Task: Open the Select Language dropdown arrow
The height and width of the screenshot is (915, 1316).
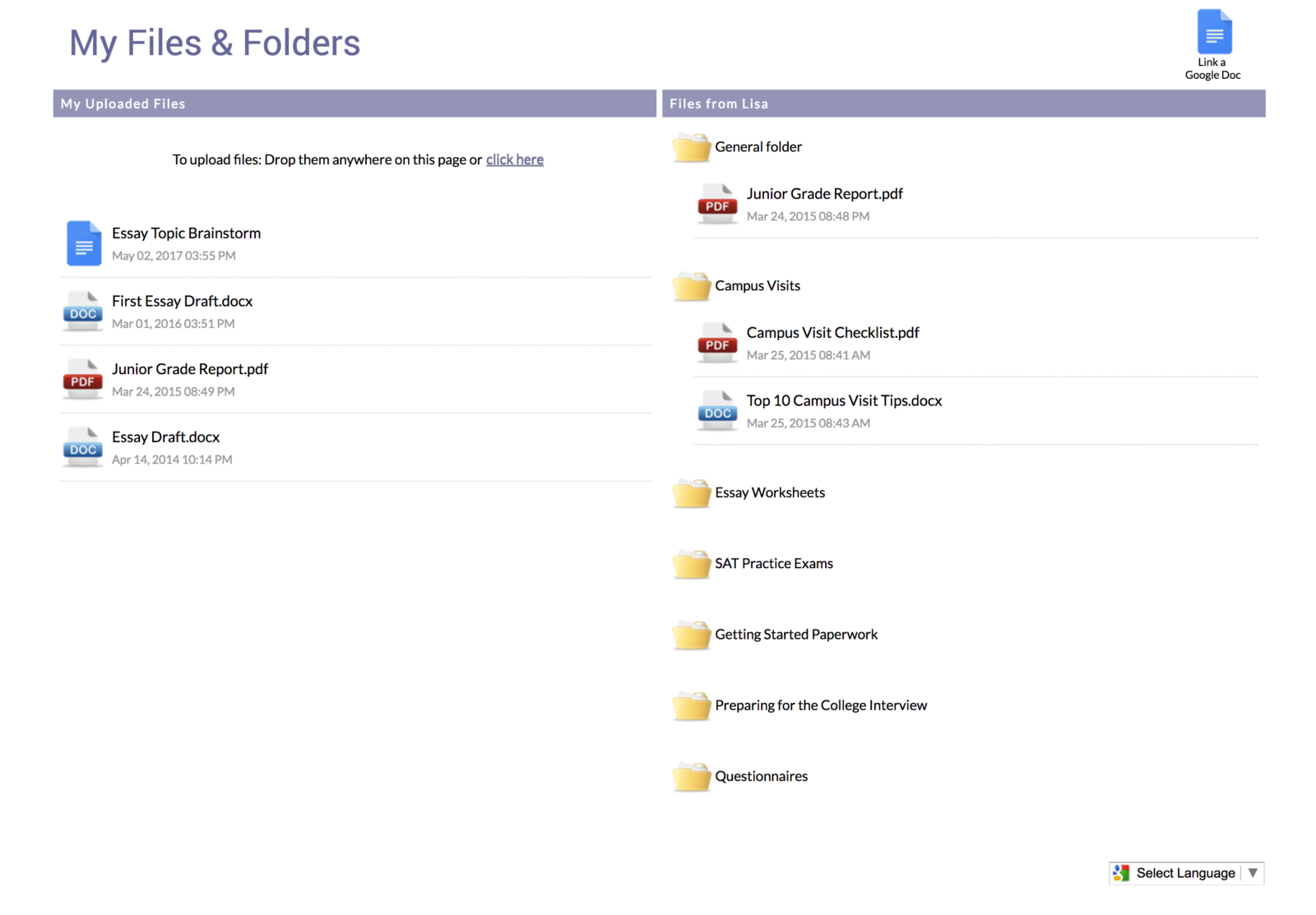Action: click(1253, 872)
